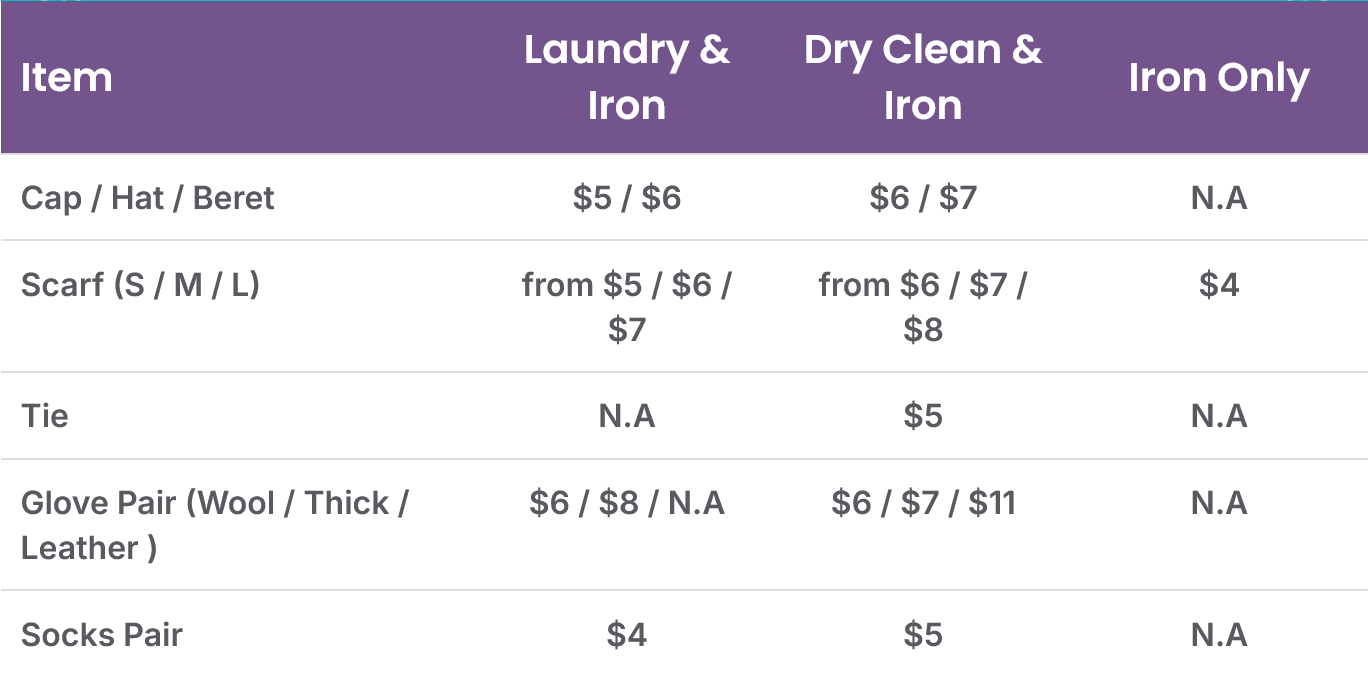Click the N.A tie laundry cell
Image resolution: width=1368 pixels, height=676 pixels.
click(x=626, y=415)
